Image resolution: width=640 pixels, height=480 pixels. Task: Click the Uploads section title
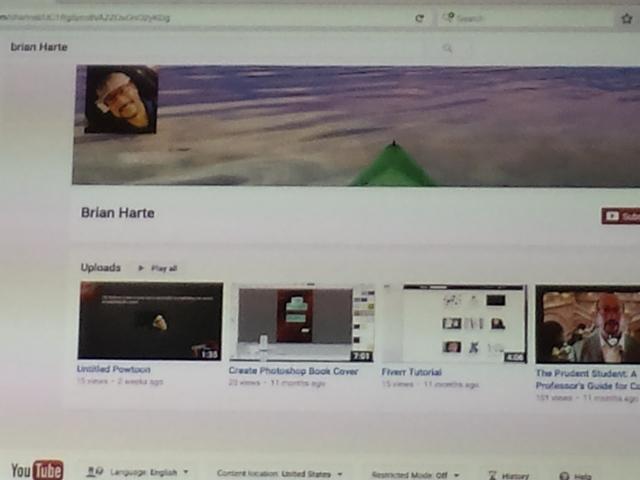coord(100,268)
